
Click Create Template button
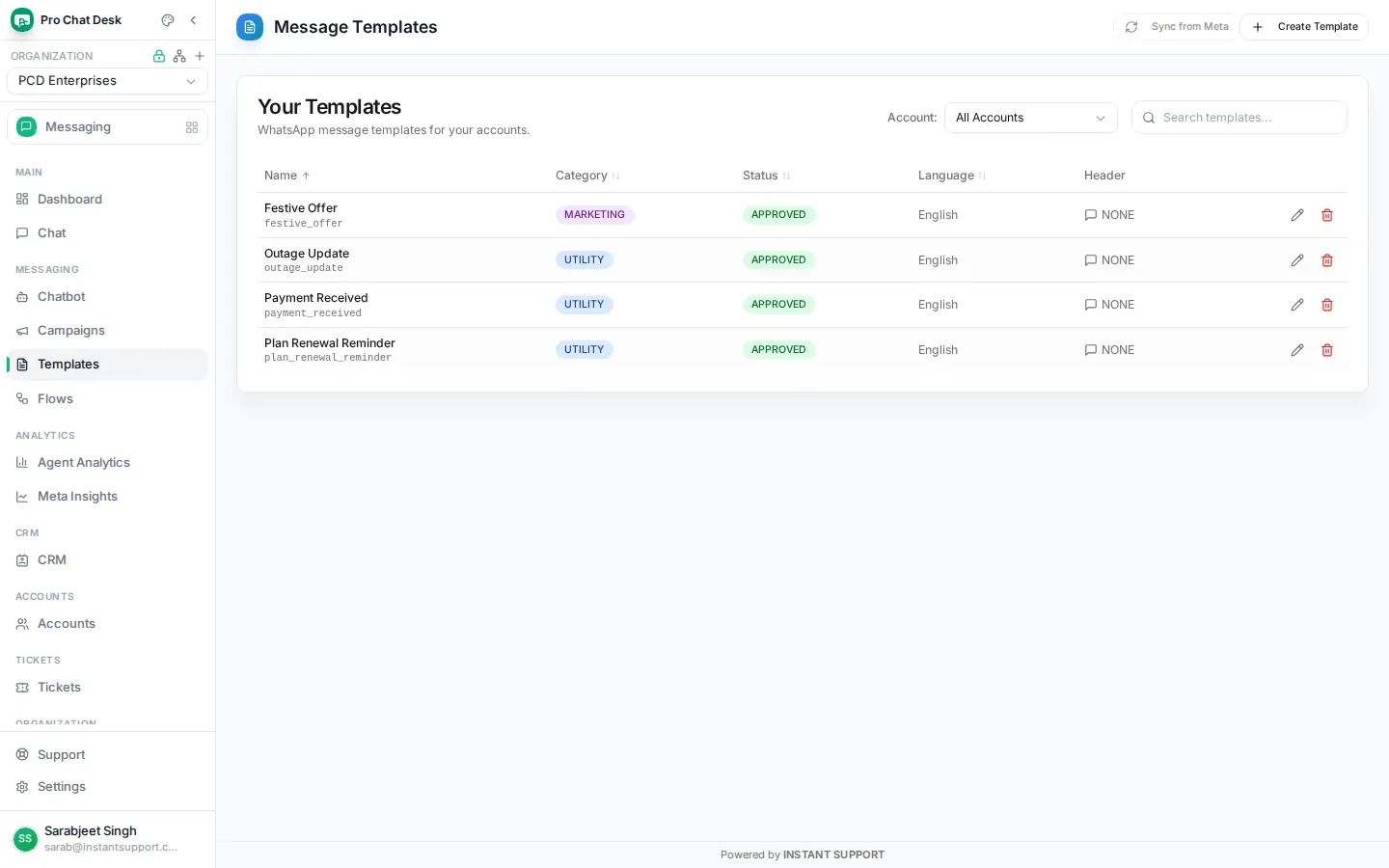[1304, 27]
